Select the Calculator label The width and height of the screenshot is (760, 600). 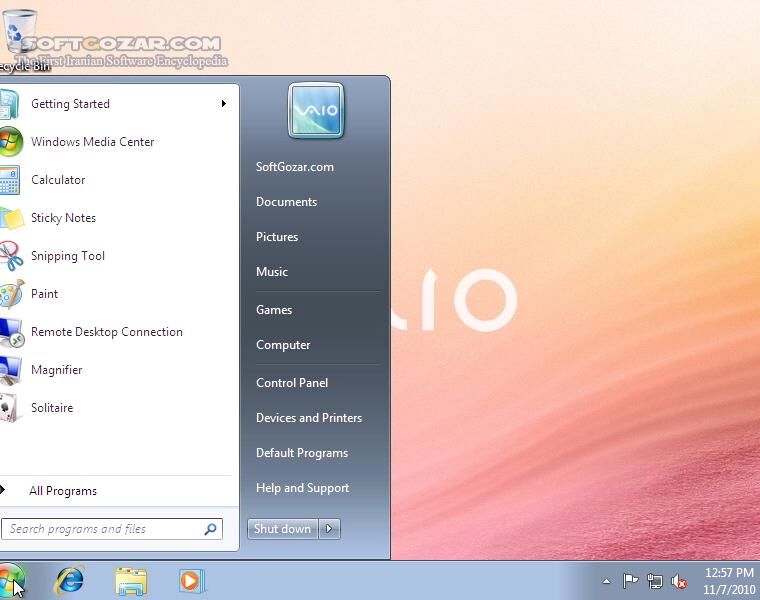coord(58,180)
